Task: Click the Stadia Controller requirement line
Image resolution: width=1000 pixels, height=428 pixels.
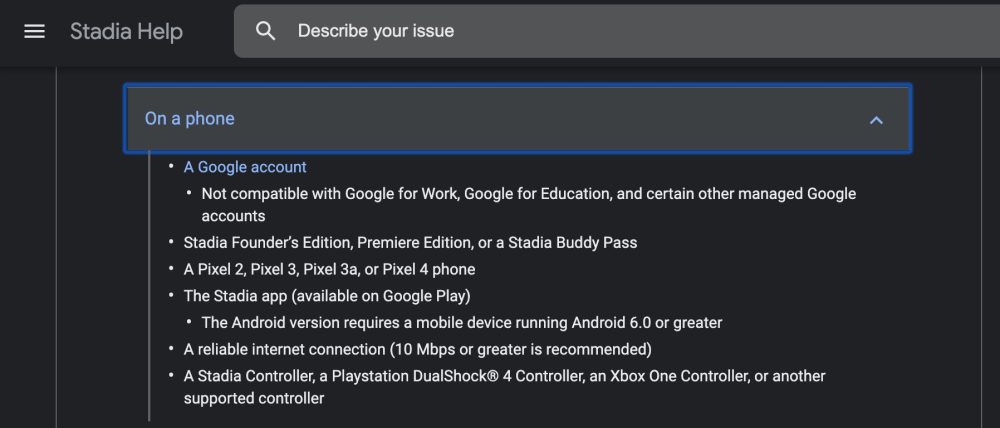Action: [504, 376]
